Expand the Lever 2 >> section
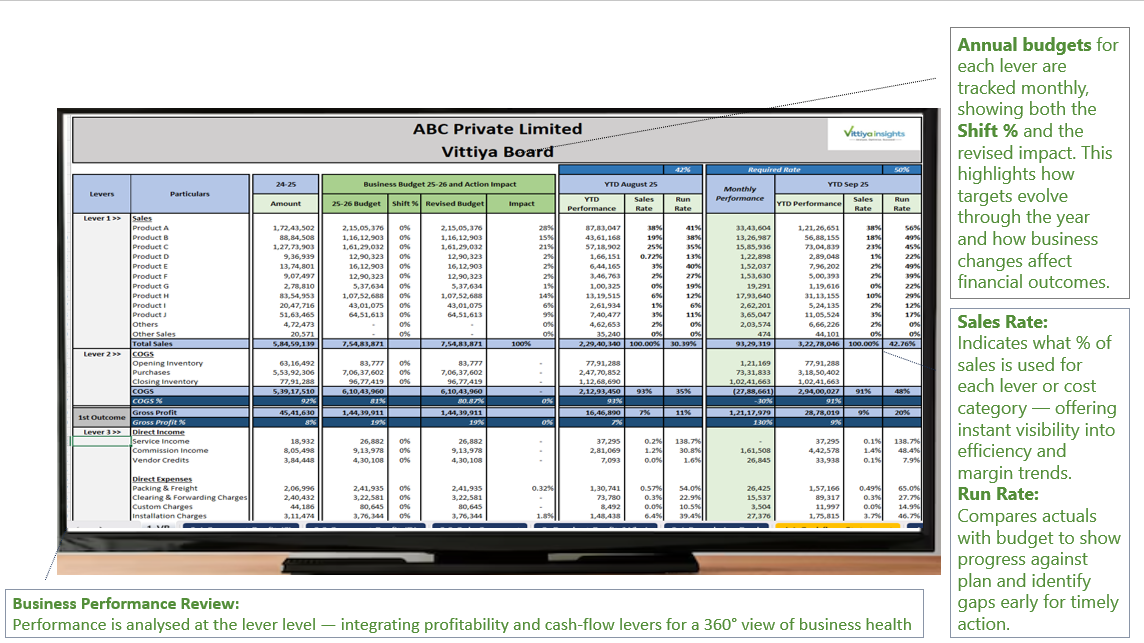Screen dimensions: 1144x643 tap(101, 354)
